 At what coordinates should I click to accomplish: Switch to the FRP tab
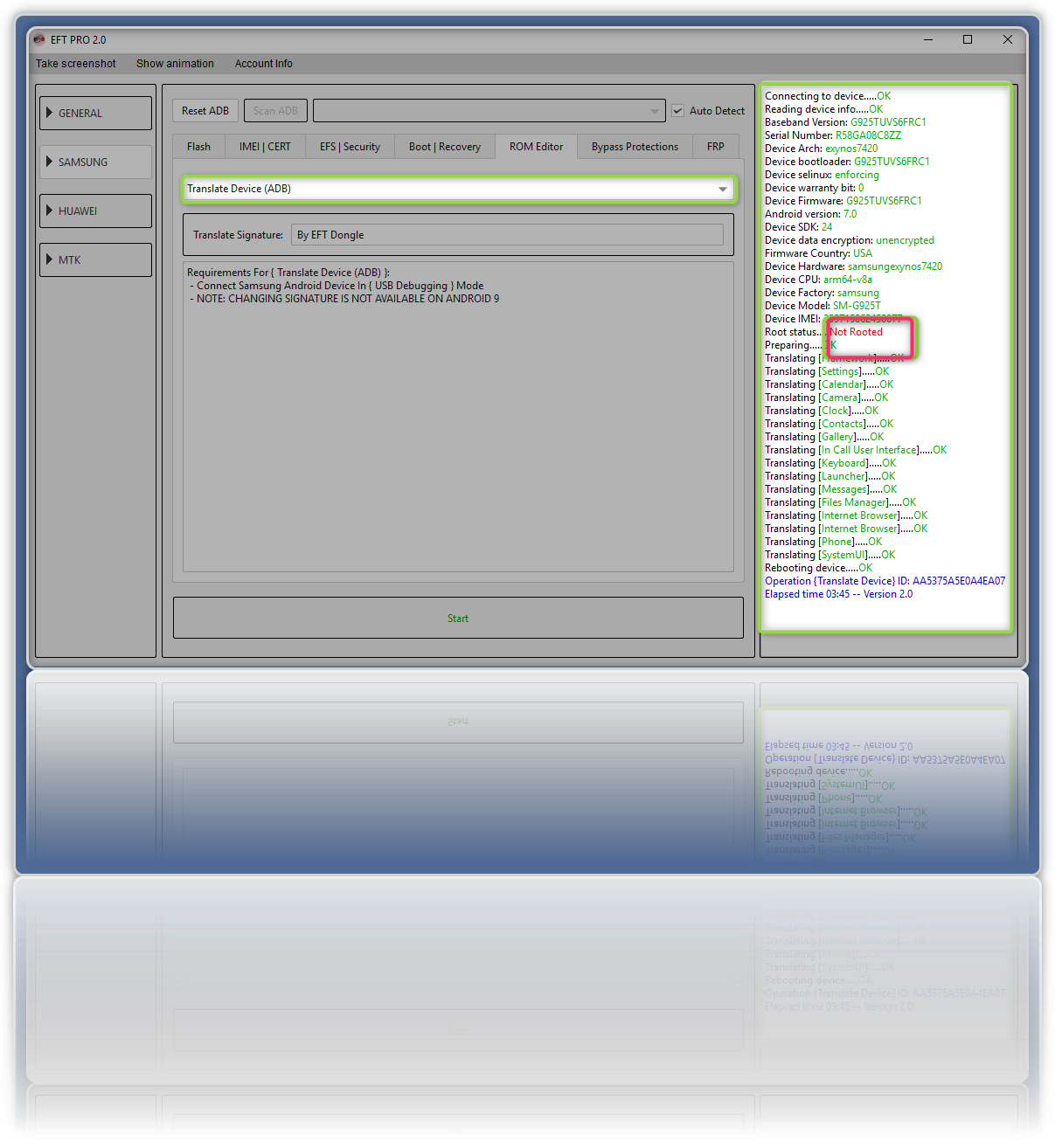716,147
